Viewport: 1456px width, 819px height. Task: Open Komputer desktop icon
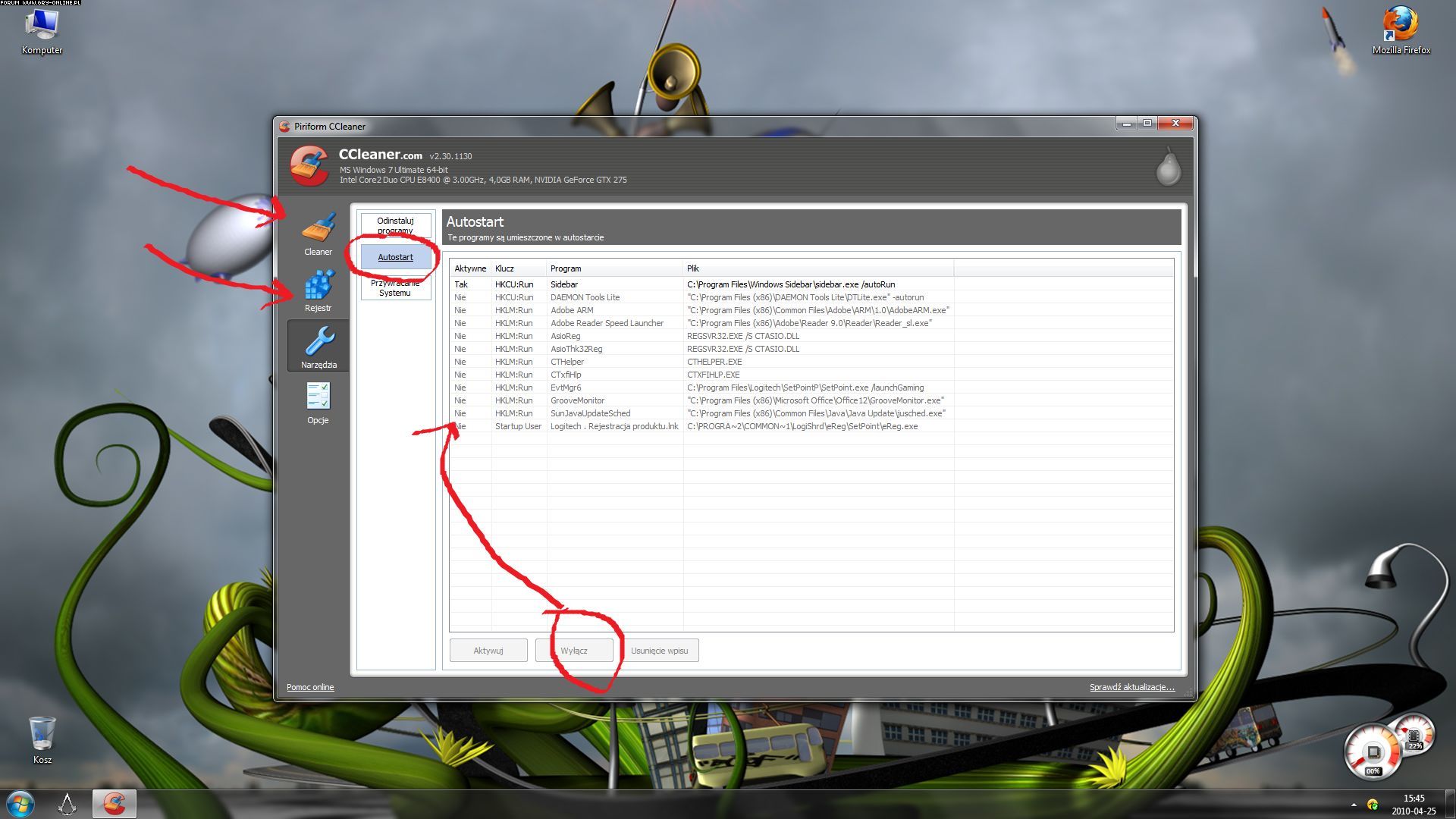tap(42, 31)
